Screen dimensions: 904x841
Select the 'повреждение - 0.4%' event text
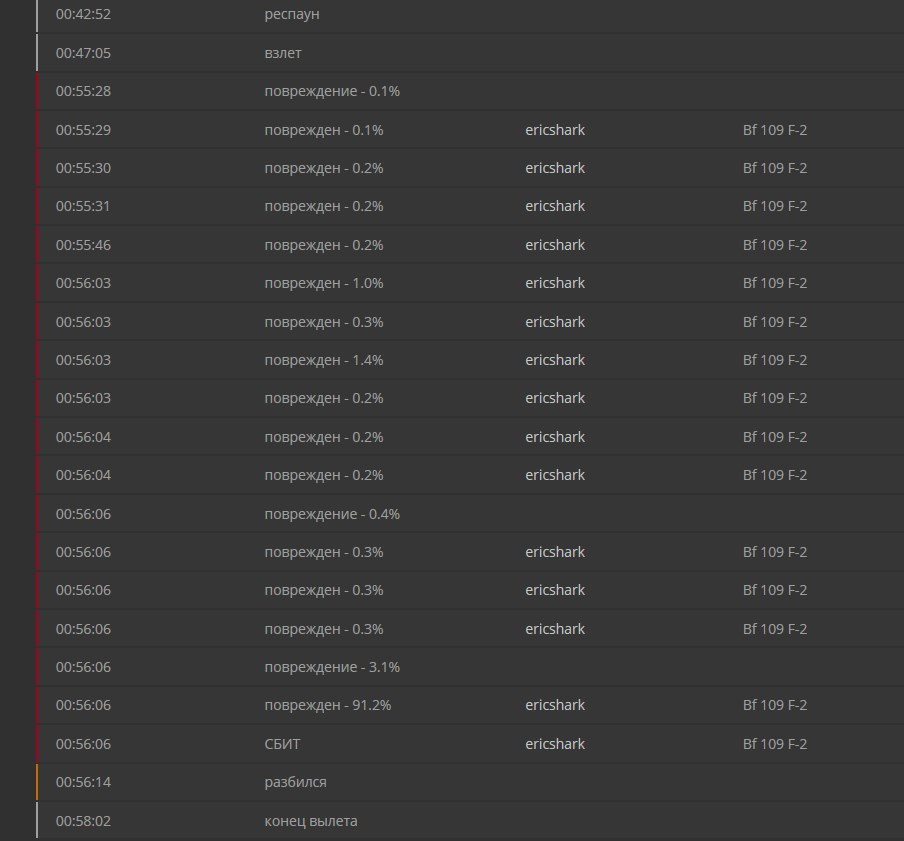[332, 515]
